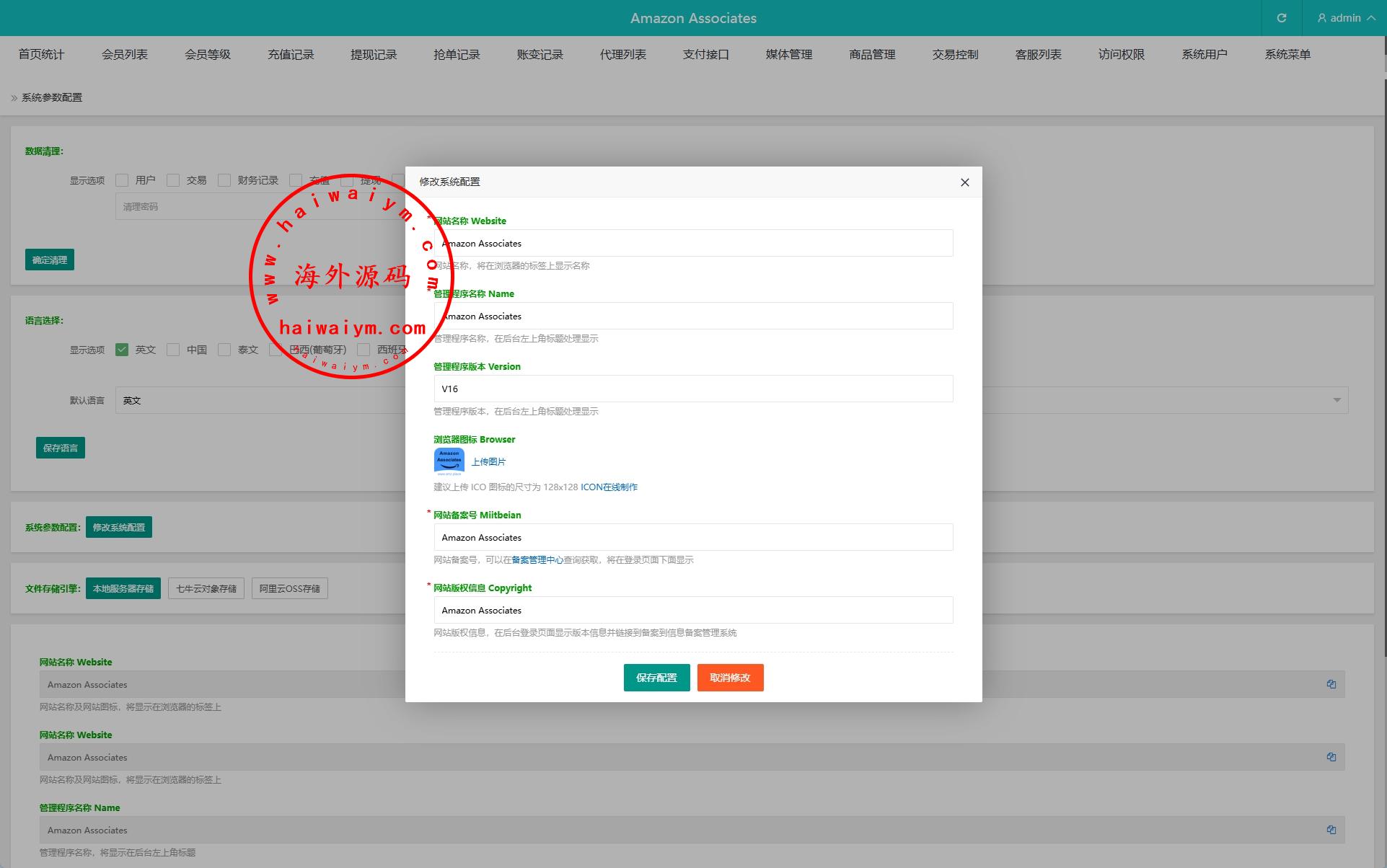Check the 用户 data cleanup checkbox
Viewport: 1387px width, 868px height.
(122, 180)
